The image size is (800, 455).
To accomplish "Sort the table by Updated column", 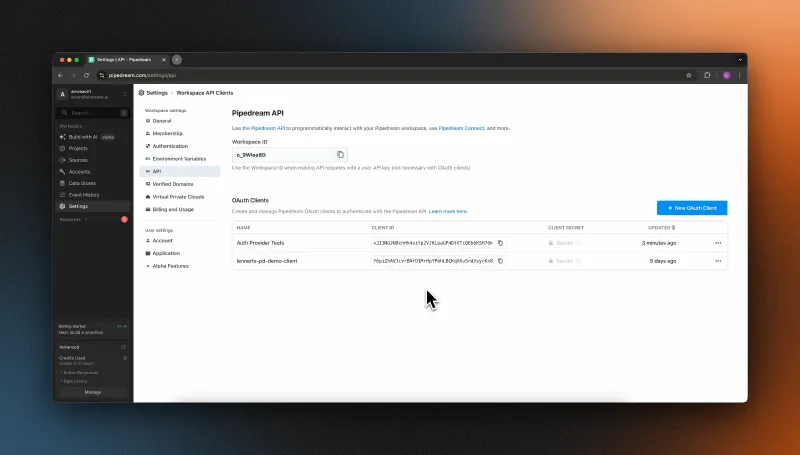I will tap(660, 227).
